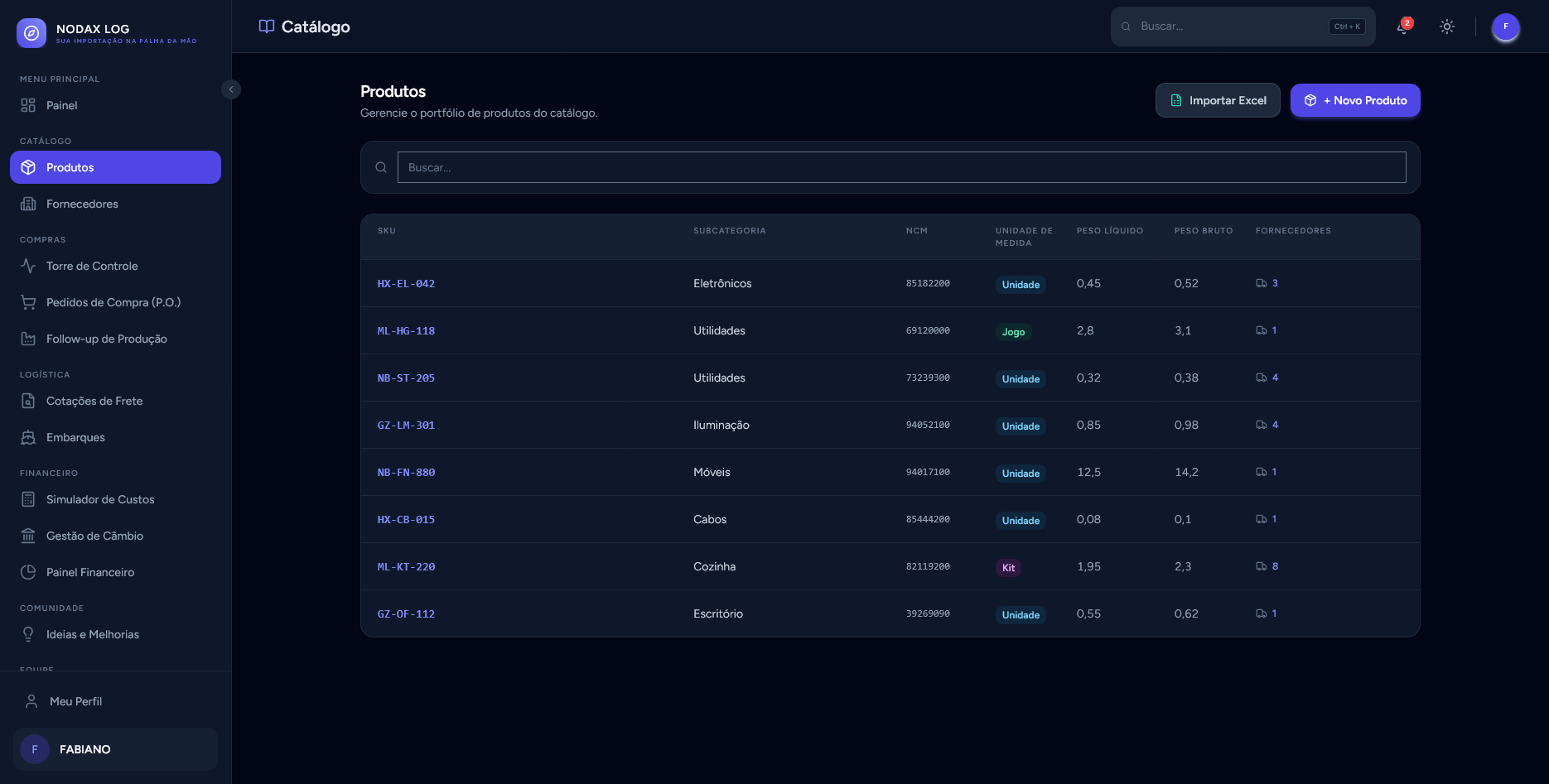The height and width of the screenshot is (784, 1549).
Task: Open the FABIANO user card
Action: [x=115, y=749]
